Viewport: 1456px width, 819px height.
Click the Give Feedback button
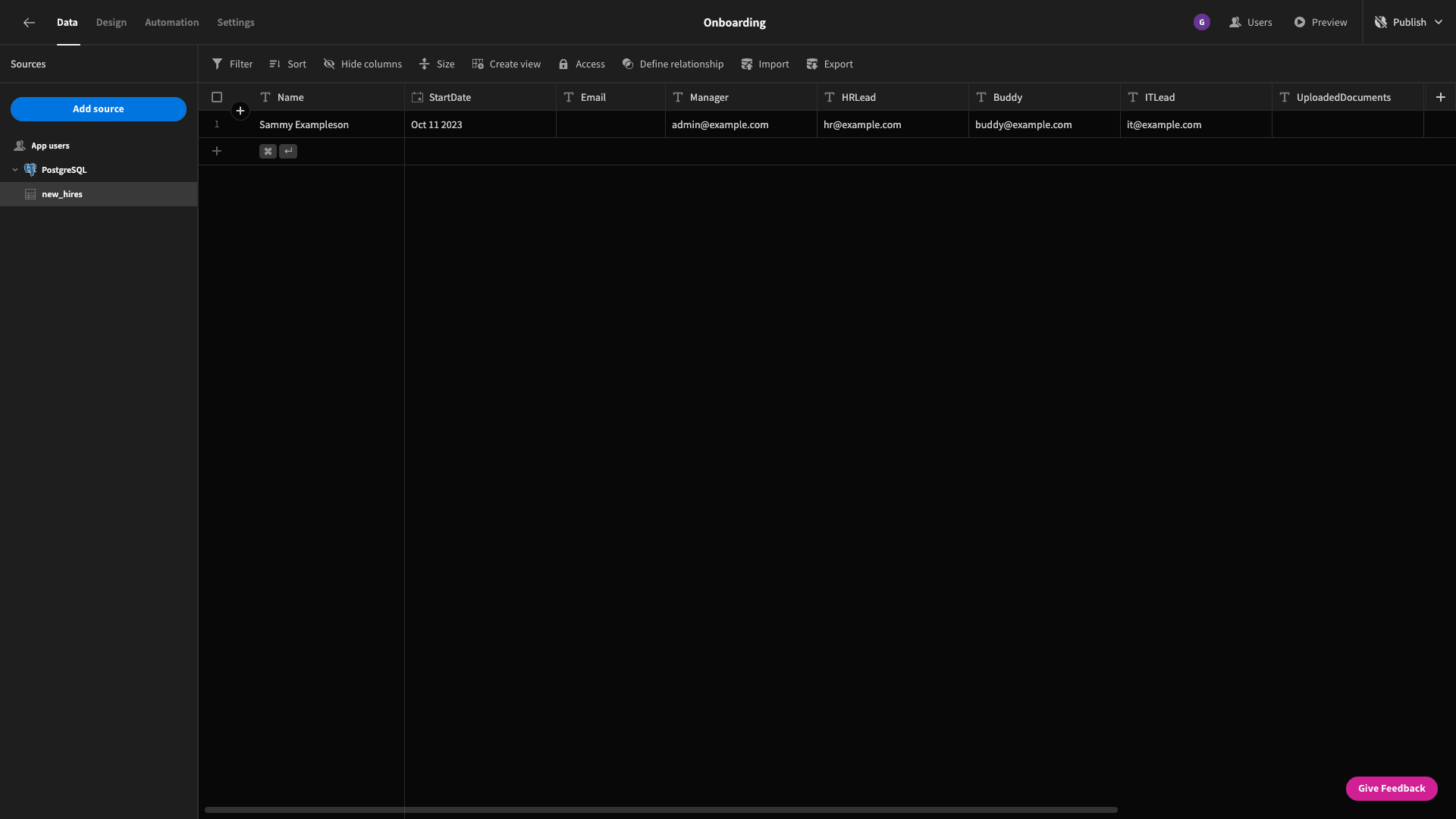point(1392,789)
